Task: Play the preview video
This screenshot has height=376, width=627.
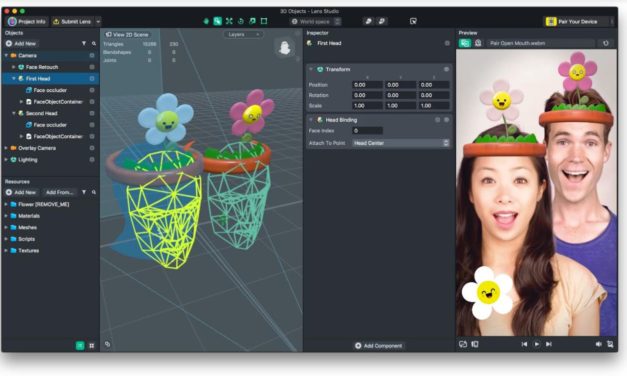Action: click(537, 344)
